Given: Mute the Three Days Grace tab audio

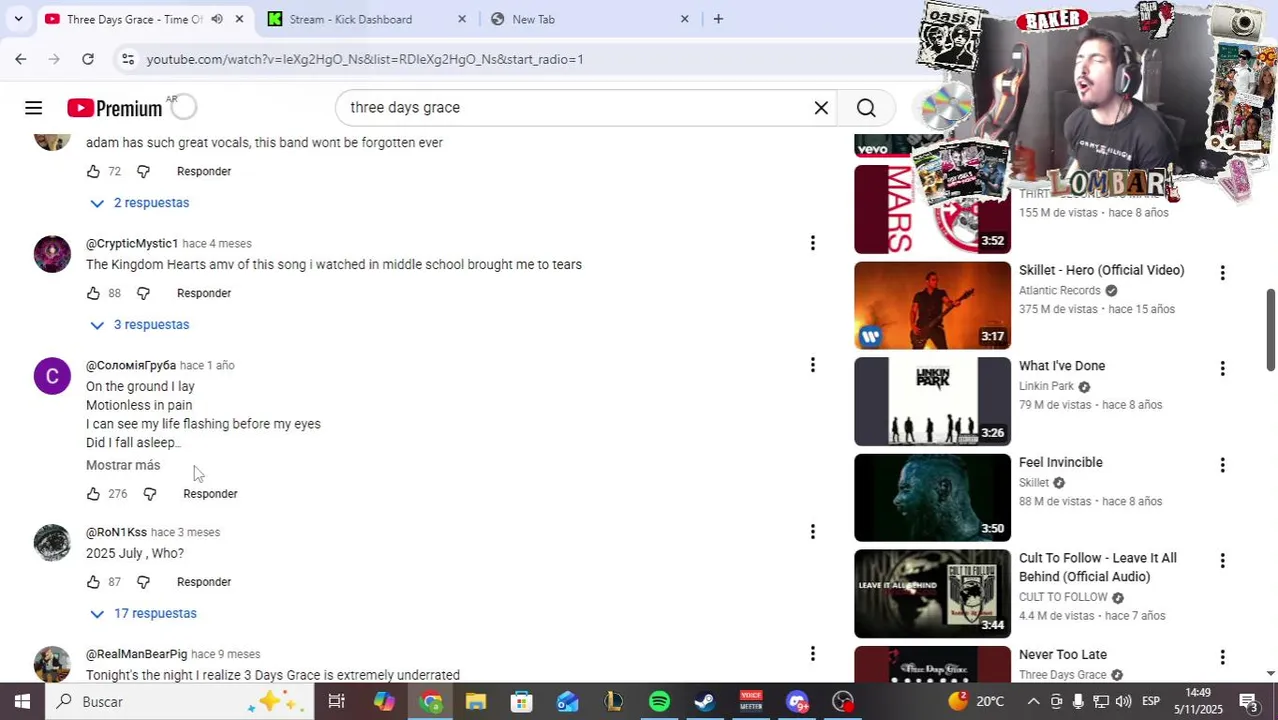Looking at the screenshot, I should point(217,19).
